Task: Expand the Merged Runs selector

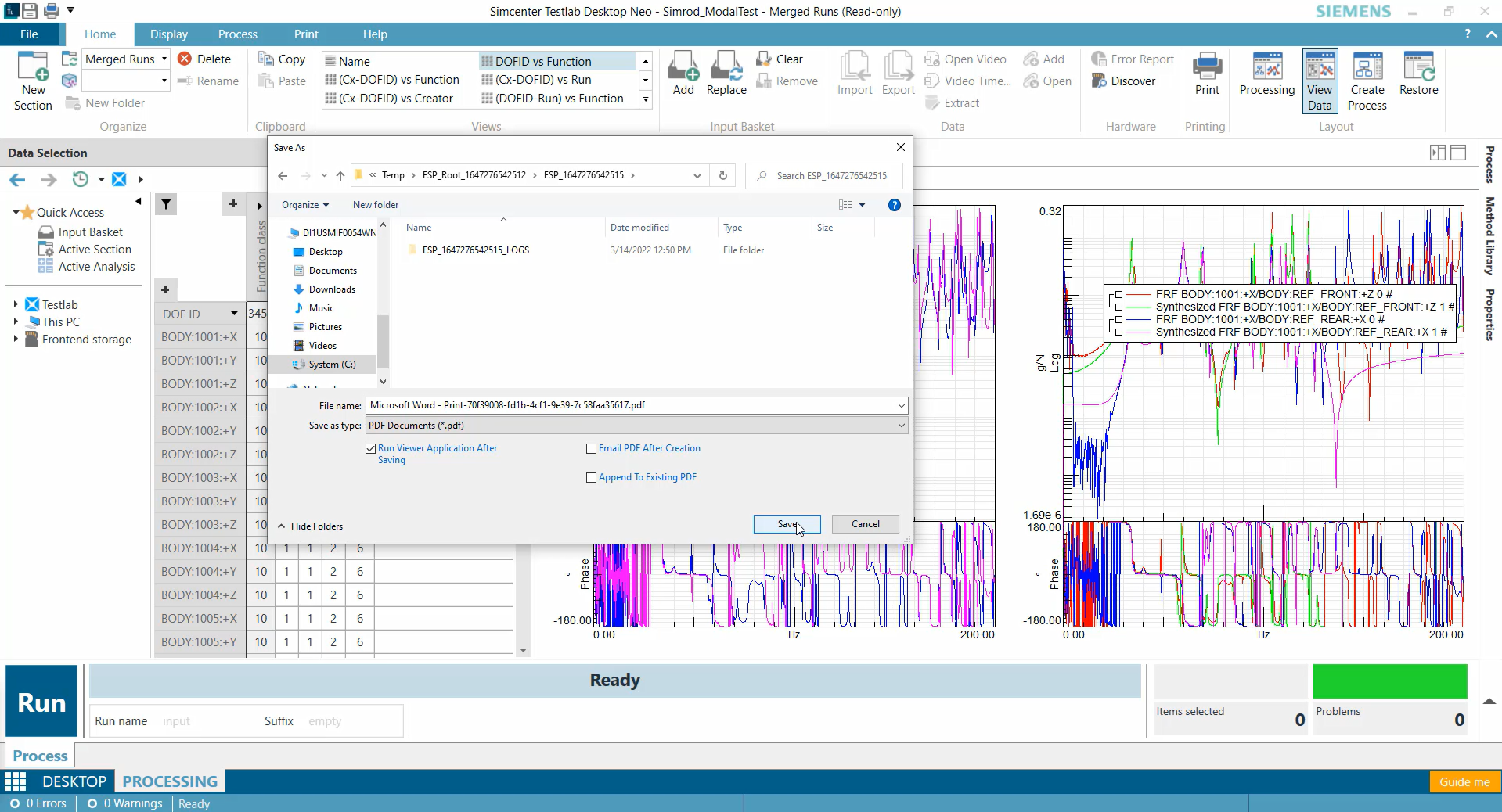Action: [164, 59]
